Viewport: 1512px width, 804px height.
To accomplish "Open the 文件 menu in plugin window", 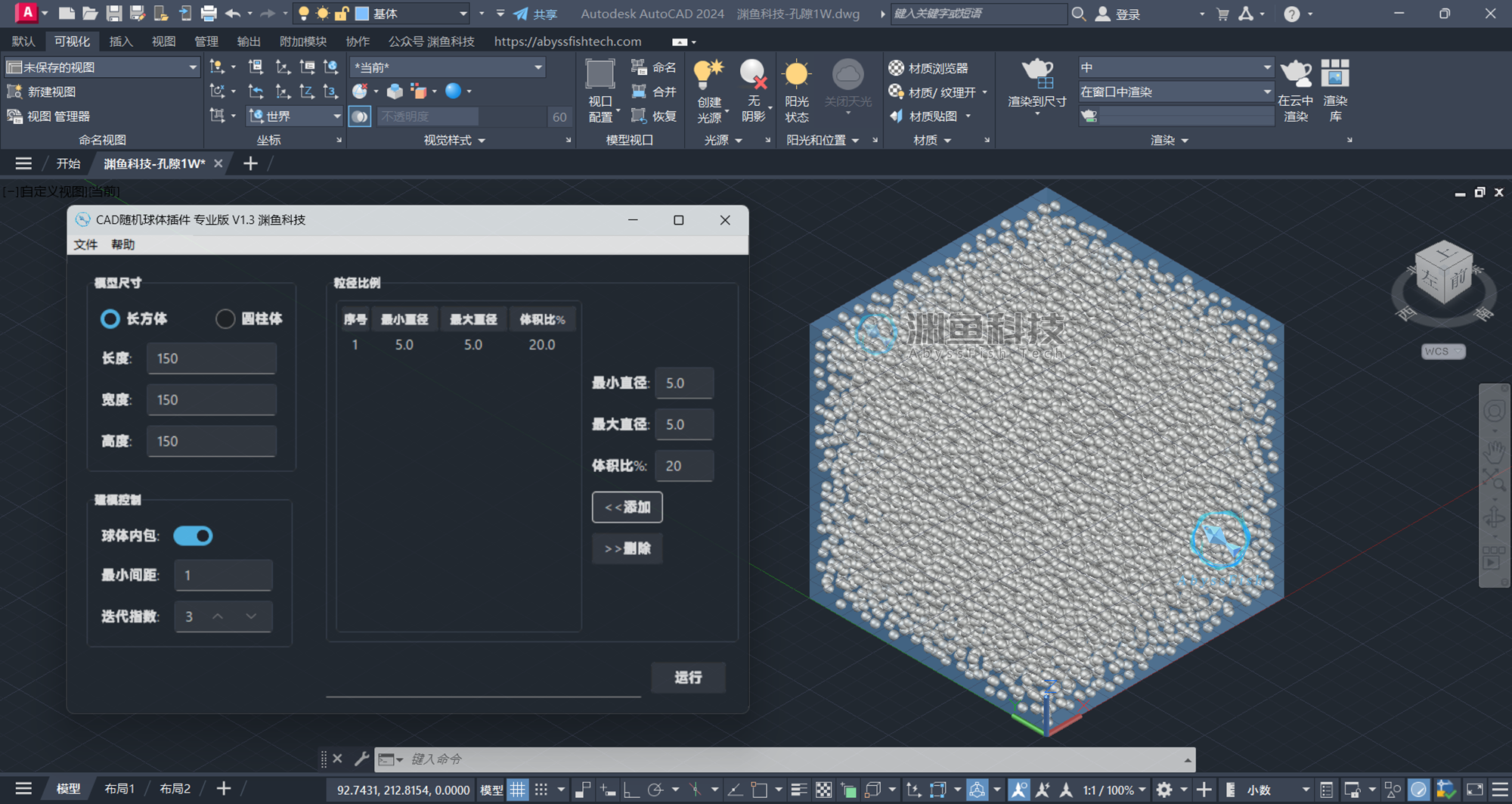I will pyautogui.click(x=85, y=244).
